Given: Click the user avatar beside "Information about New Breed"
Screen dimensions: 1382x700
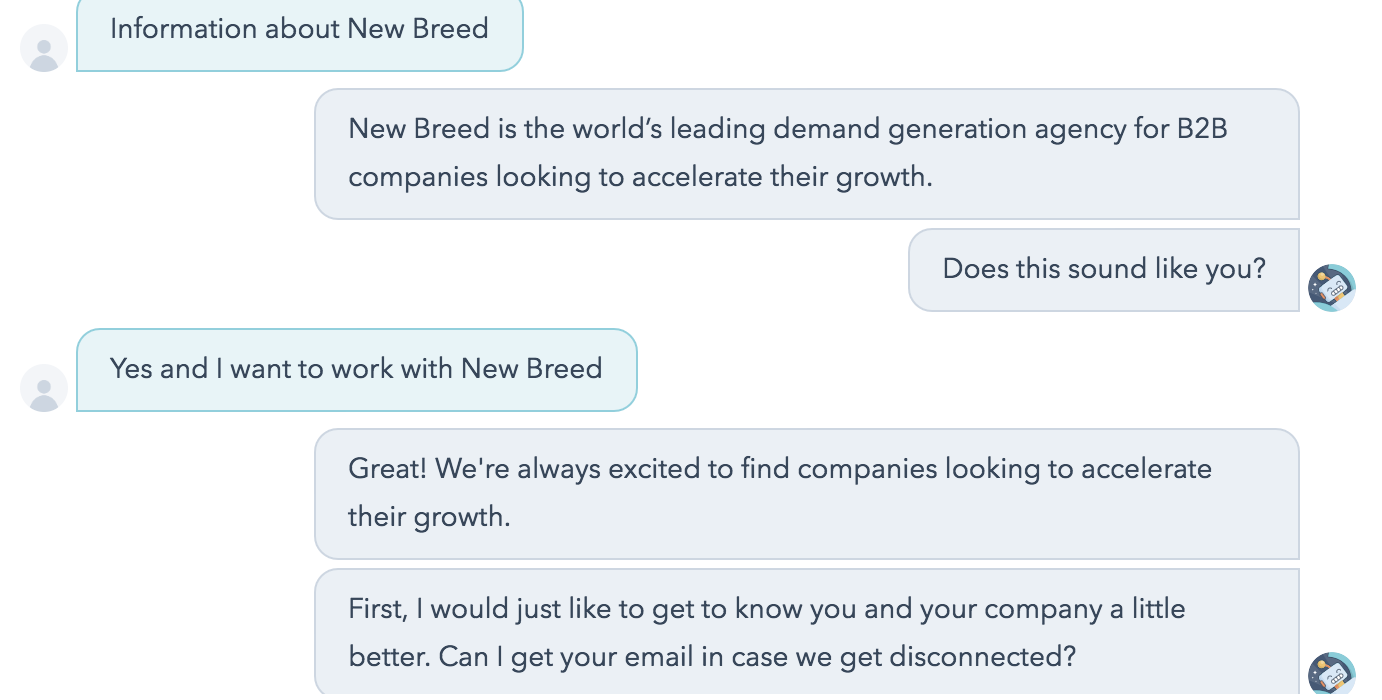Looking at the screenshot, I should [44, 48].
